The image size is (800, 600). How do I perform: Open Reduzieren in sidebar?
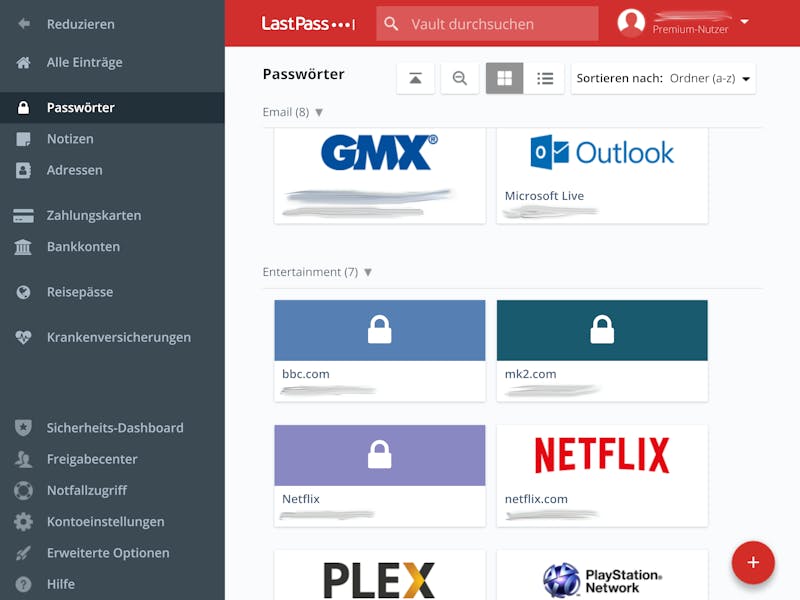(81, 24)
